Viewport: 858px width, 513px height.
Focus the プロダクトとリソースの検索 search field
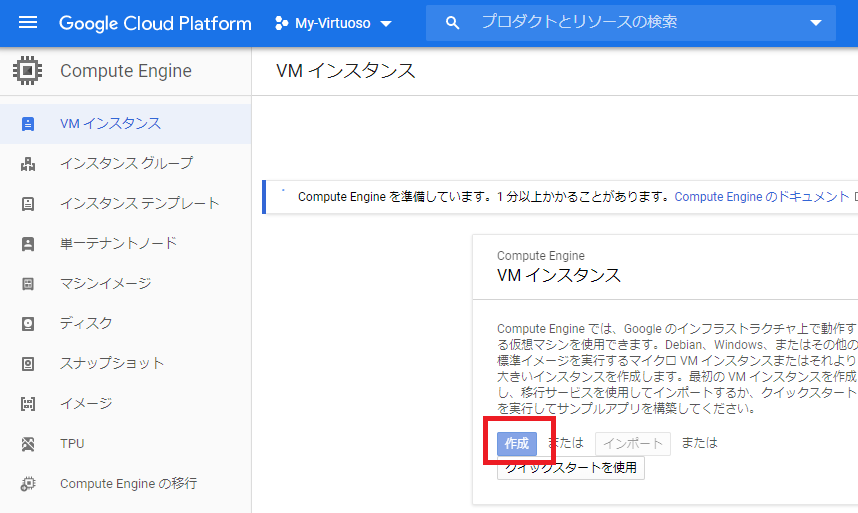click(630, 22)
